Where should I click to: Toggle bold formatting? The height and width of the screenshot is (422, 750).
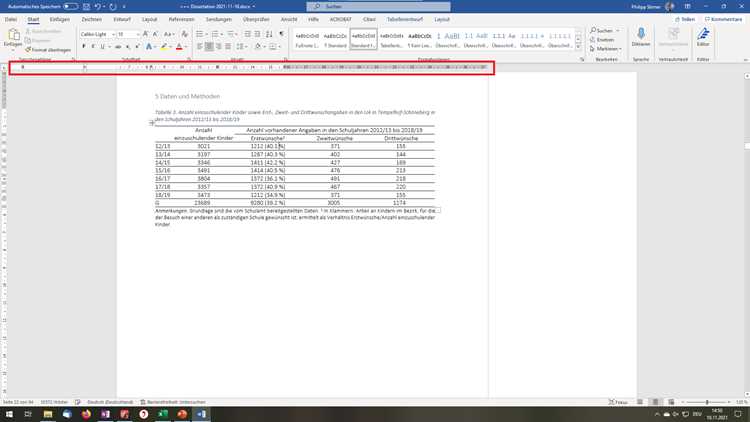coord(84,47)
